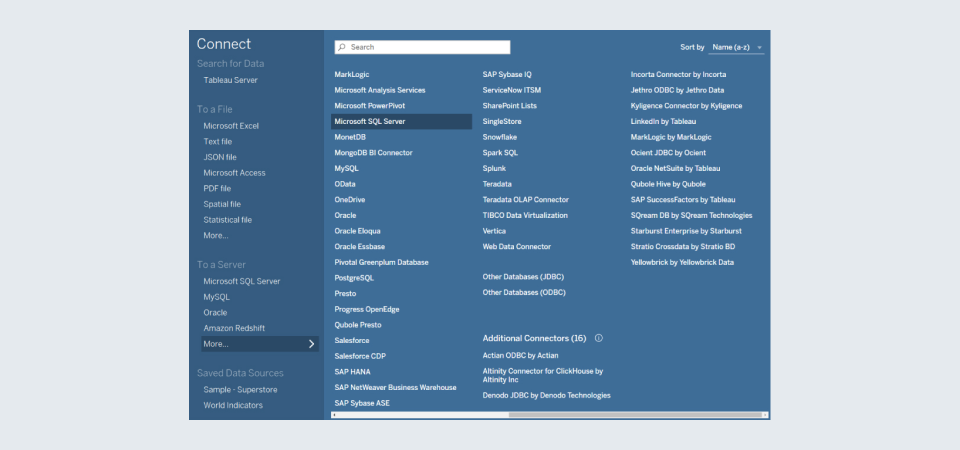Select Oracle under To a Server
Viewport: 960px width, 450px height.
(x=216, y=313)
